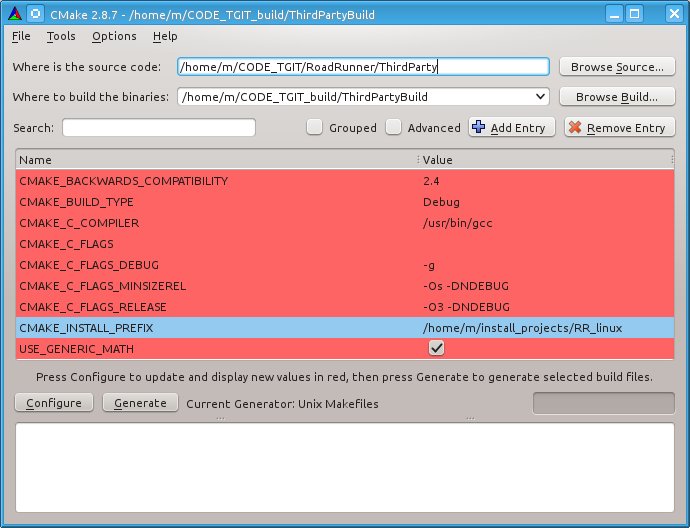Open the Tools menu
690x528 pixels.
pos(61,36)
